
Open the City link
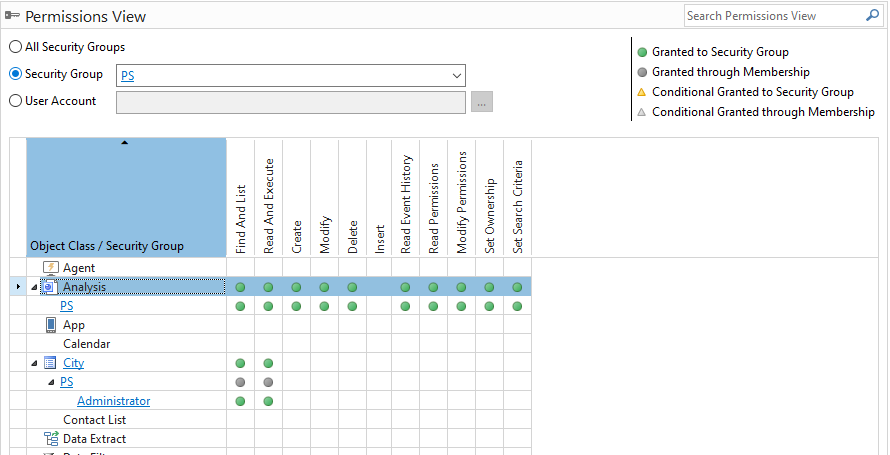point(73,363)
